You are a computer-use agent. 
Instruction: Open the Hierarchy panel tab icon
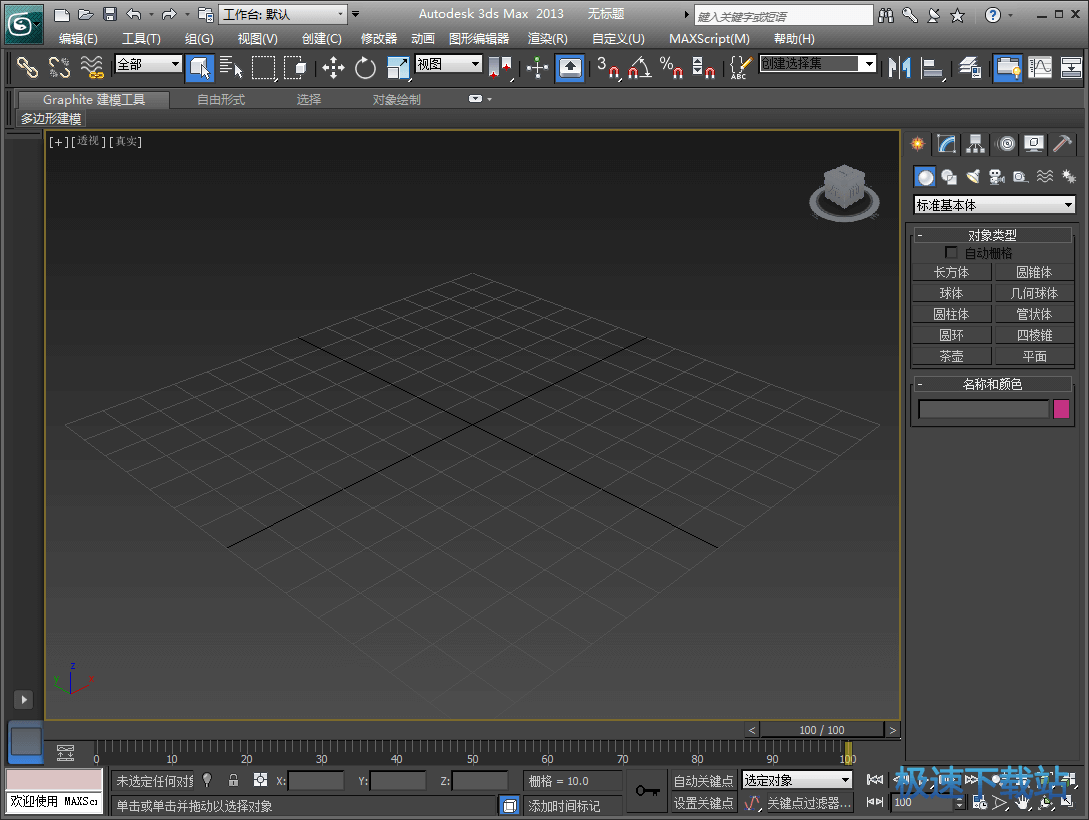(x=976, y=144)
